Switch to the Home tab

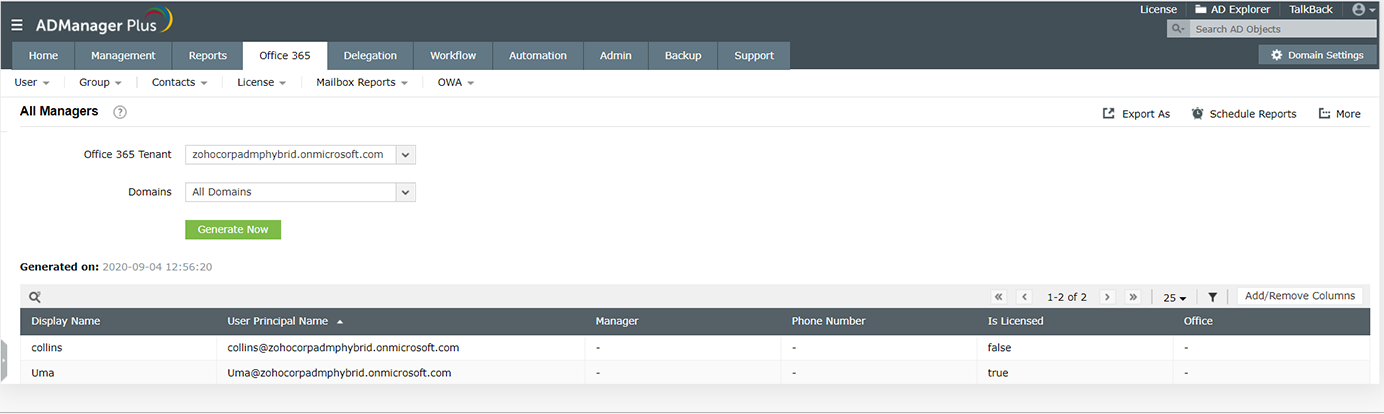[x=43, y=56]
